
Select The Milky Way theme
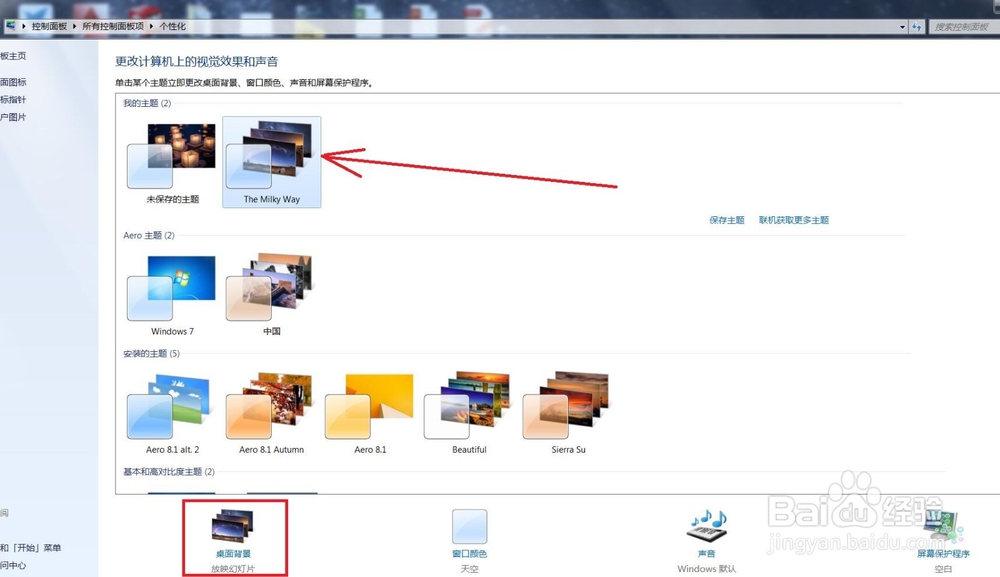272,162
